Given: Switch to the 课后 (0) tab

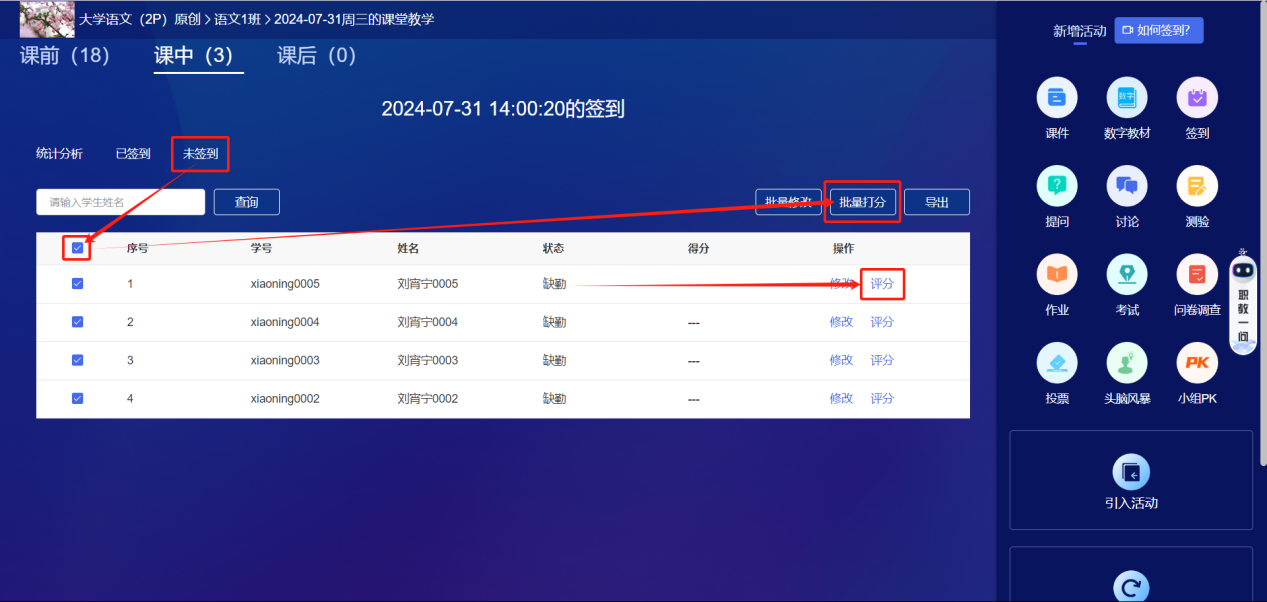Looking at the screenshot, I should tap(316, 56).
